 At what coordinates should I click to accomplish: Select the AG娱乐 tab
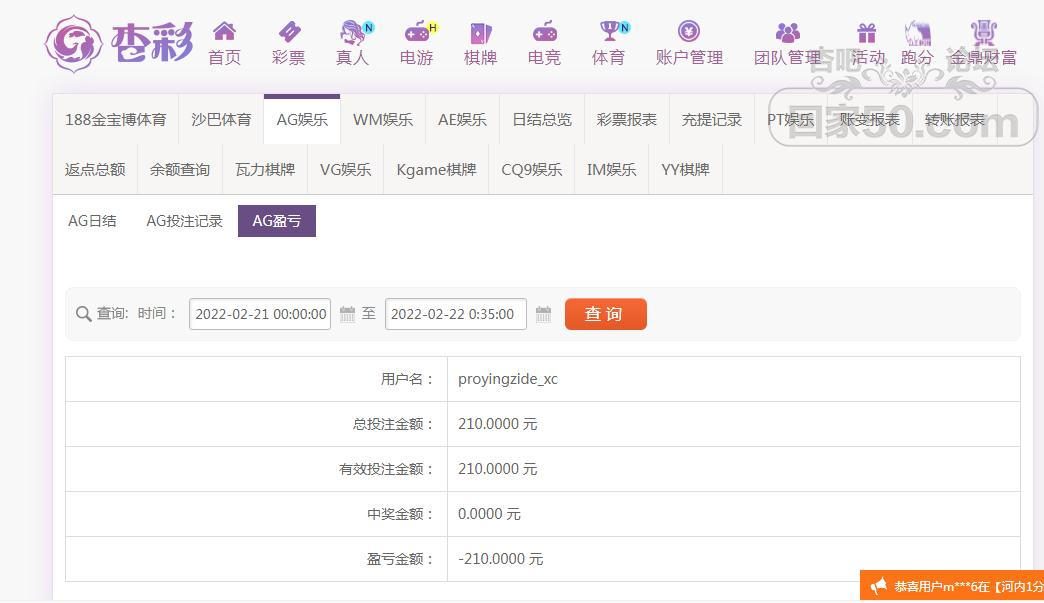(x=302, y=120)
